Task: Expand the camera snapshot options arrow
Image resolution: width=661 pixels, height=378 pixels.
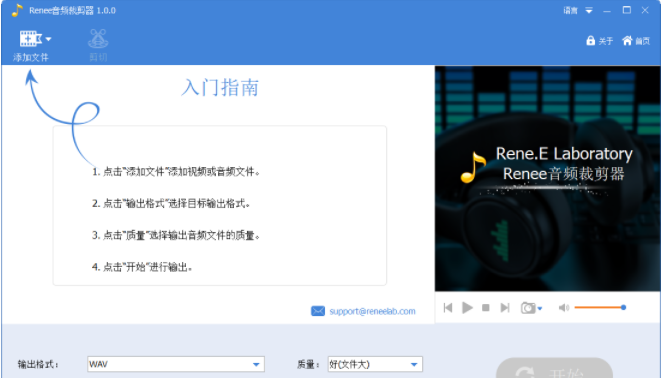Action: point(540,308)
